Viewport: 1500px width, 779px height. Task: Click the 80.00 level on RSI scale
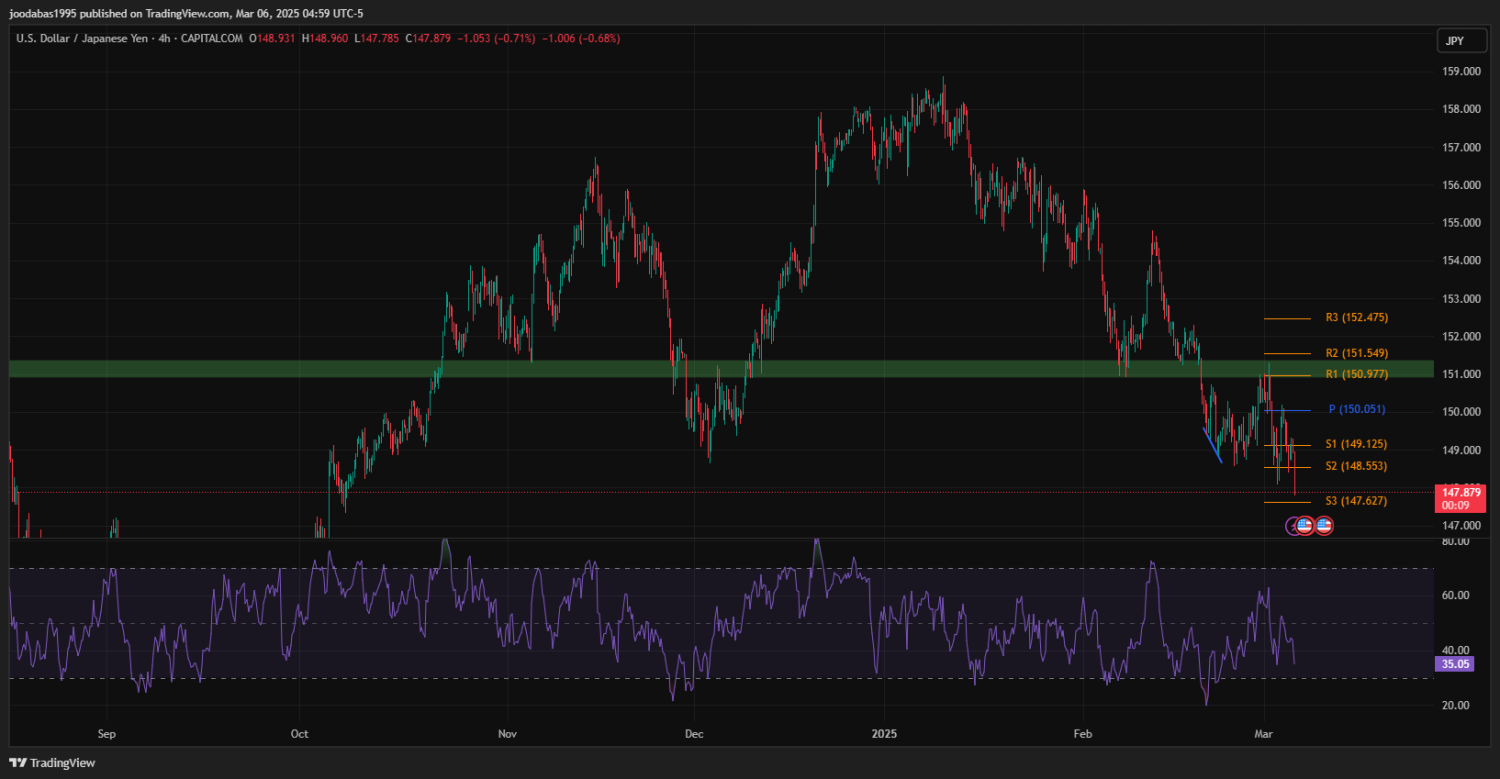click(x=1455, y=542)
